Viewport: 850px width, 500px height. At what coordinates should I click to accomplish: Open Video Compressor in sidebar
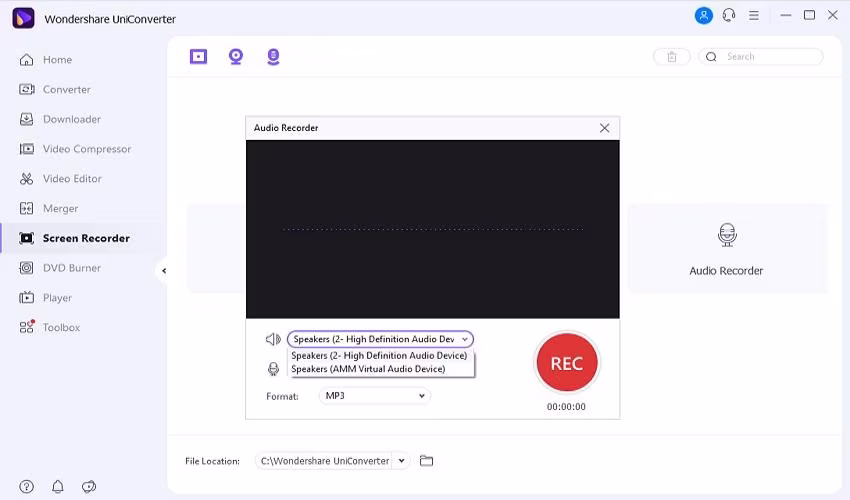click(87, 149)
